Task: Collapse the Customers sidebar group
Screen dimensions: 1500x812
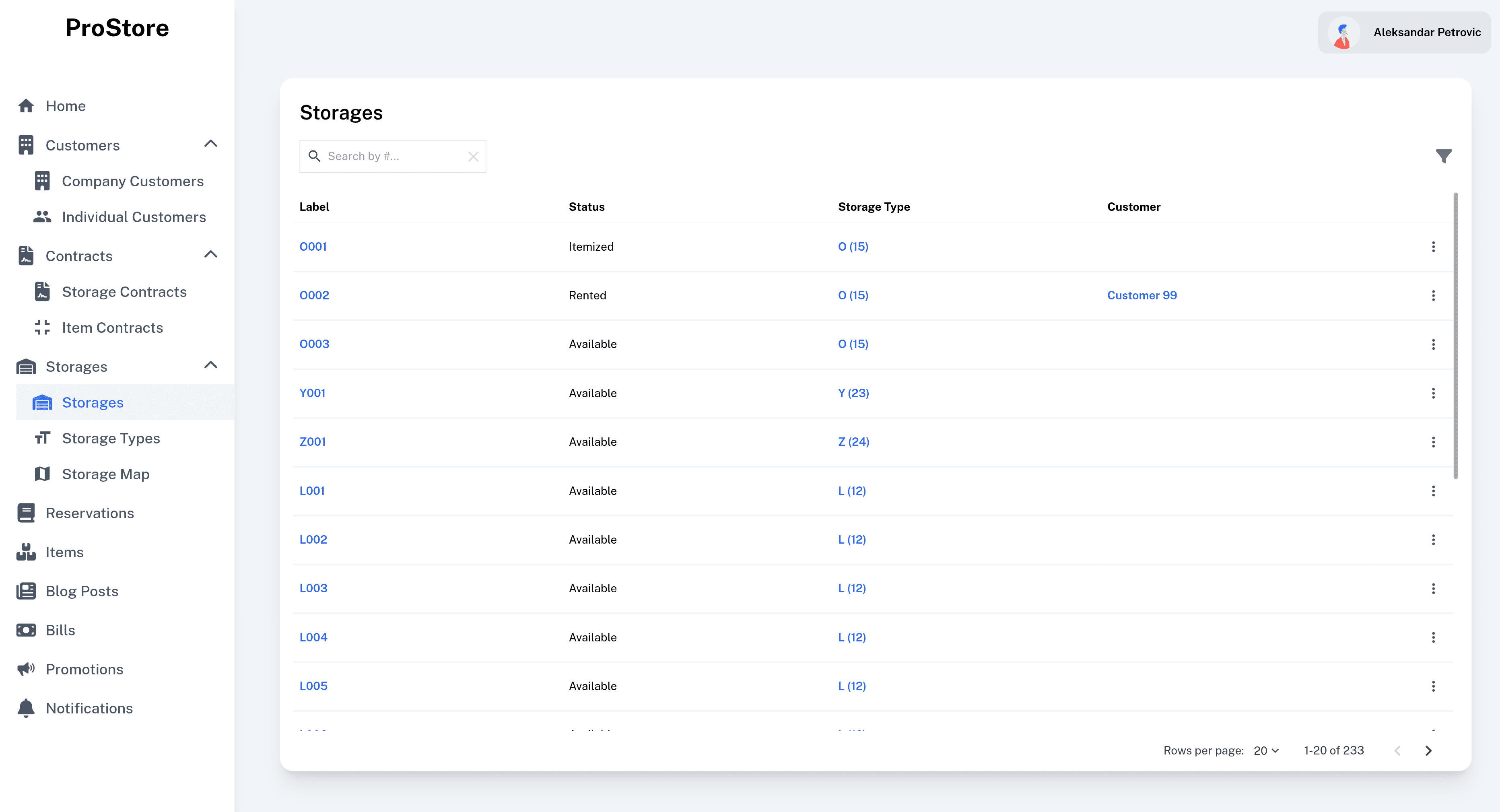Action: (211, 144)
